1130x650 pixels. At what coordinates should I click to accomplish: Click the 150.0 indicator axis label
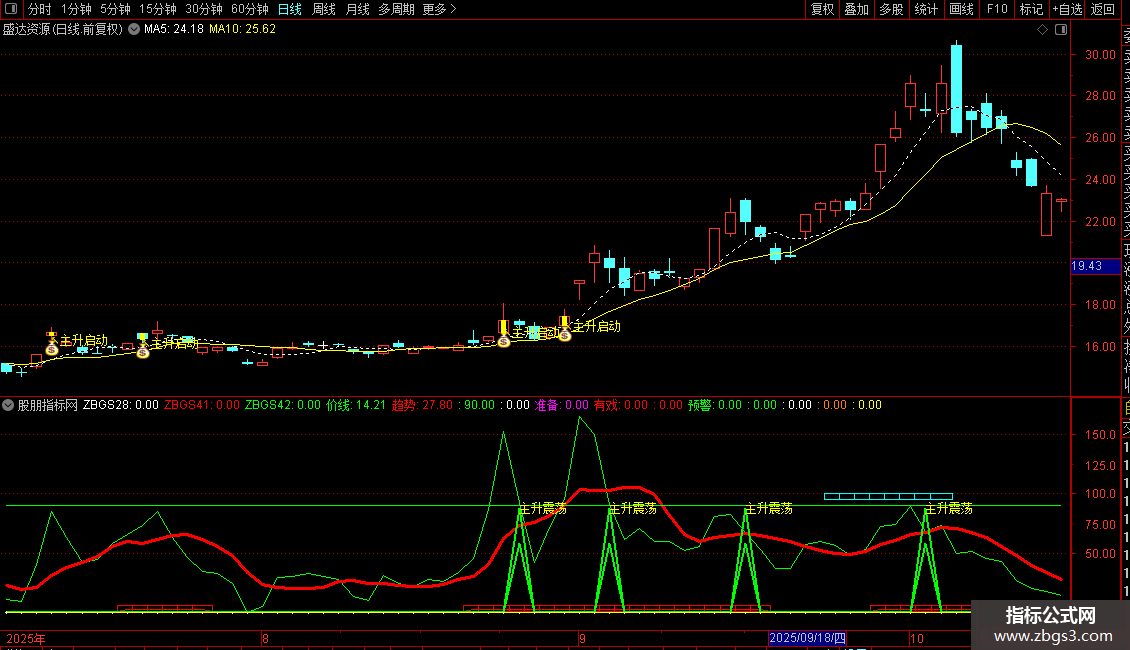click(1100, 435)
